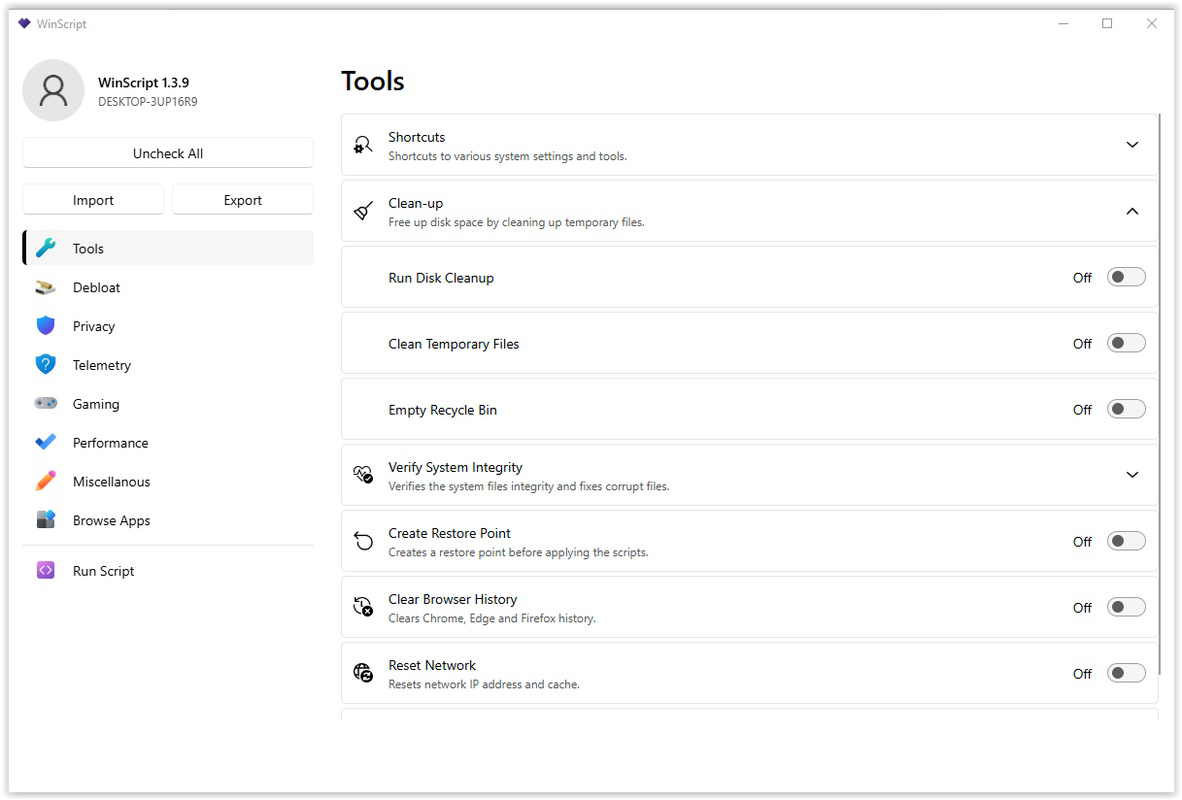Enable the Clean Temporary Files toggle
Viewport: 1182px width, 800px height.
click(x=1126, y=343)
